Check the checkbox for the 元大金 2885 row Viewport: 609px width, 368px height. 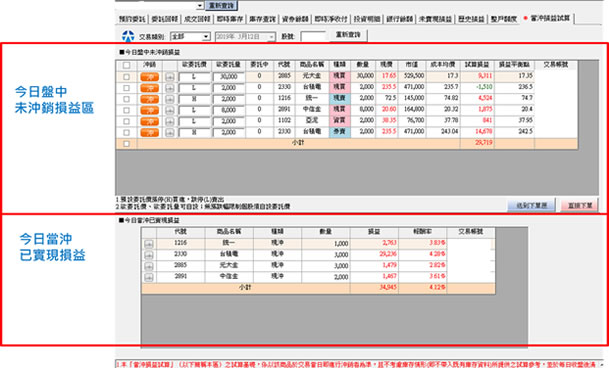[126, 77]
